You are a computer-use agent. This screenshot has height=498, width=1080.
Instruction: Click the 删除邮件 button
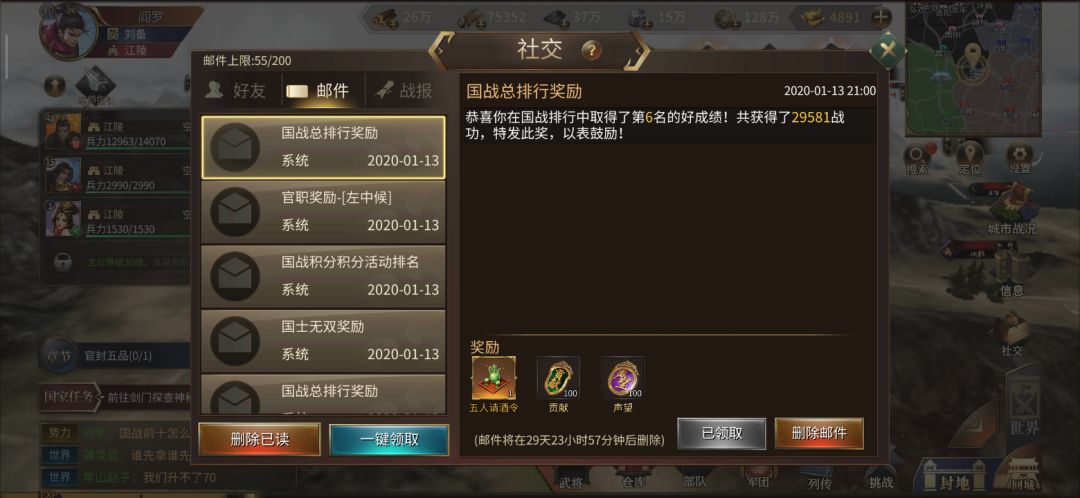(819, 433)
